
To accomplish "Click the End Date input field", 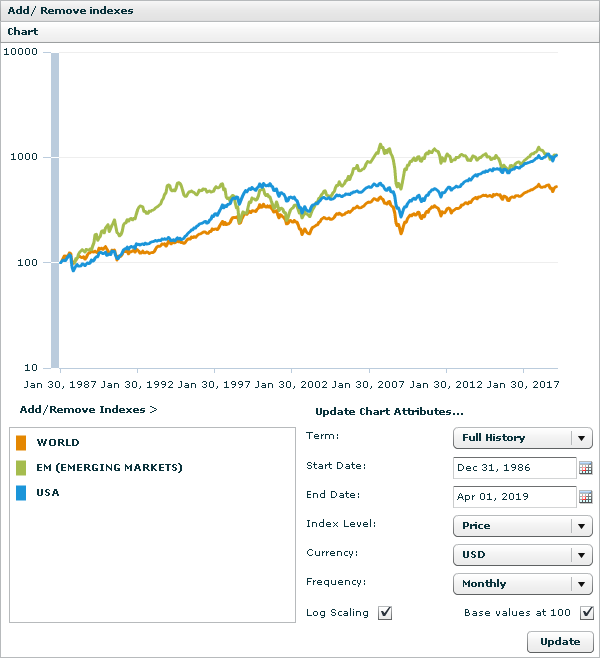I will point(514,497).
